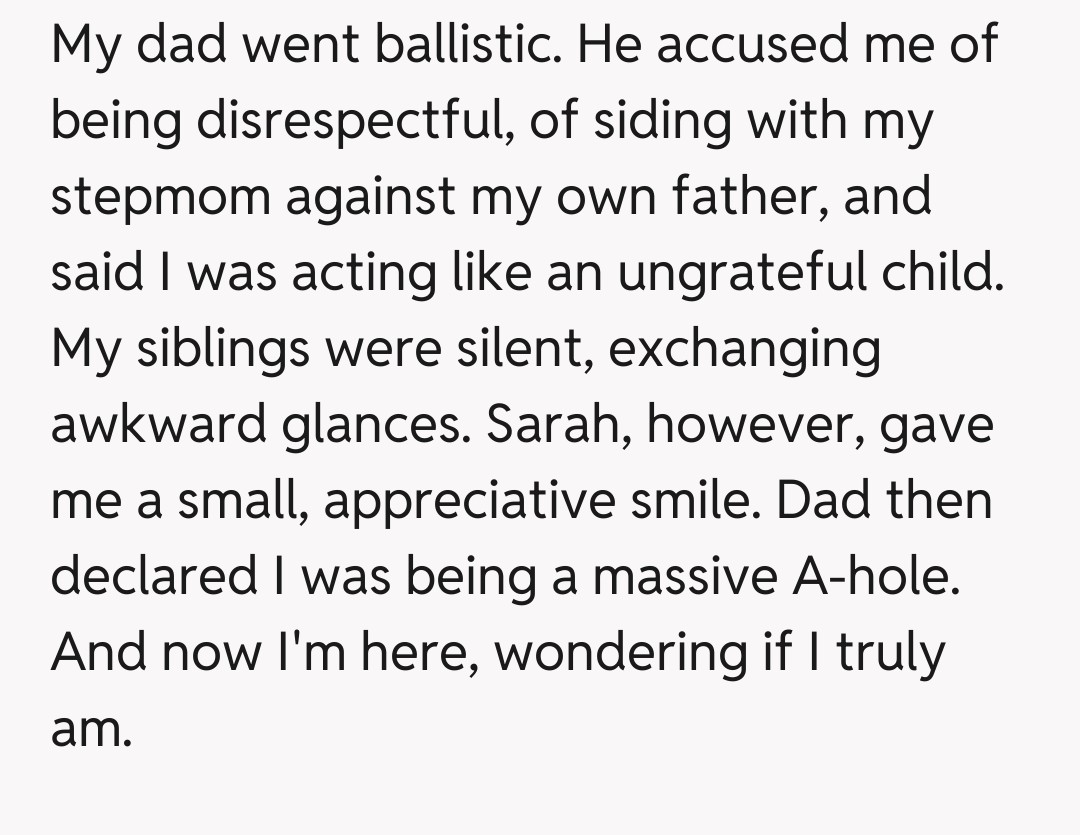Screen dimensions: 1080x835
Task: Click on the word "child"
Action: 947,272
